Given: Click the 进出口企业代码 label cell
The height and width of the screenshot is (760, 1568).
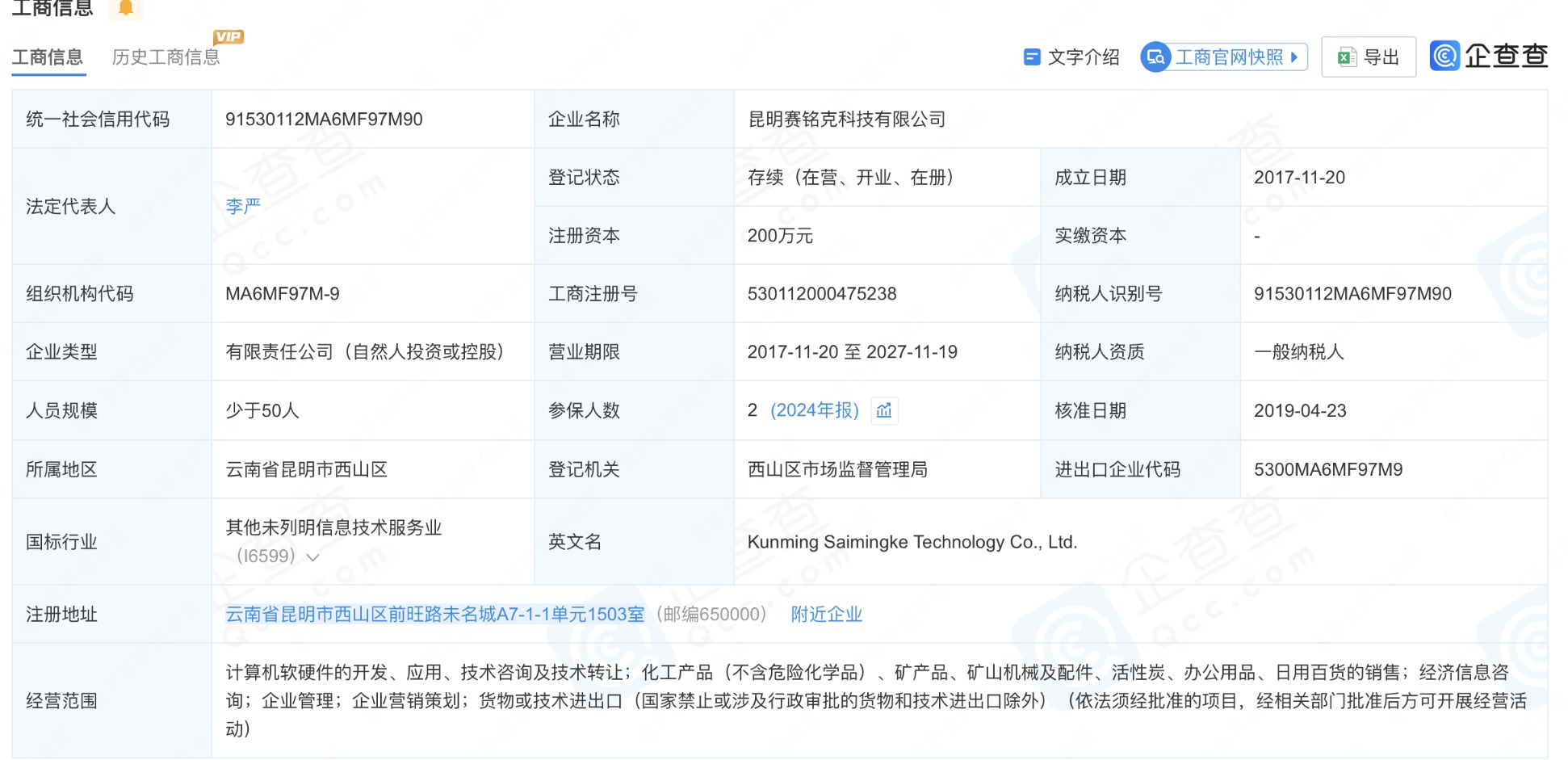Looking at the screenshot, I should pos(1141,469).
